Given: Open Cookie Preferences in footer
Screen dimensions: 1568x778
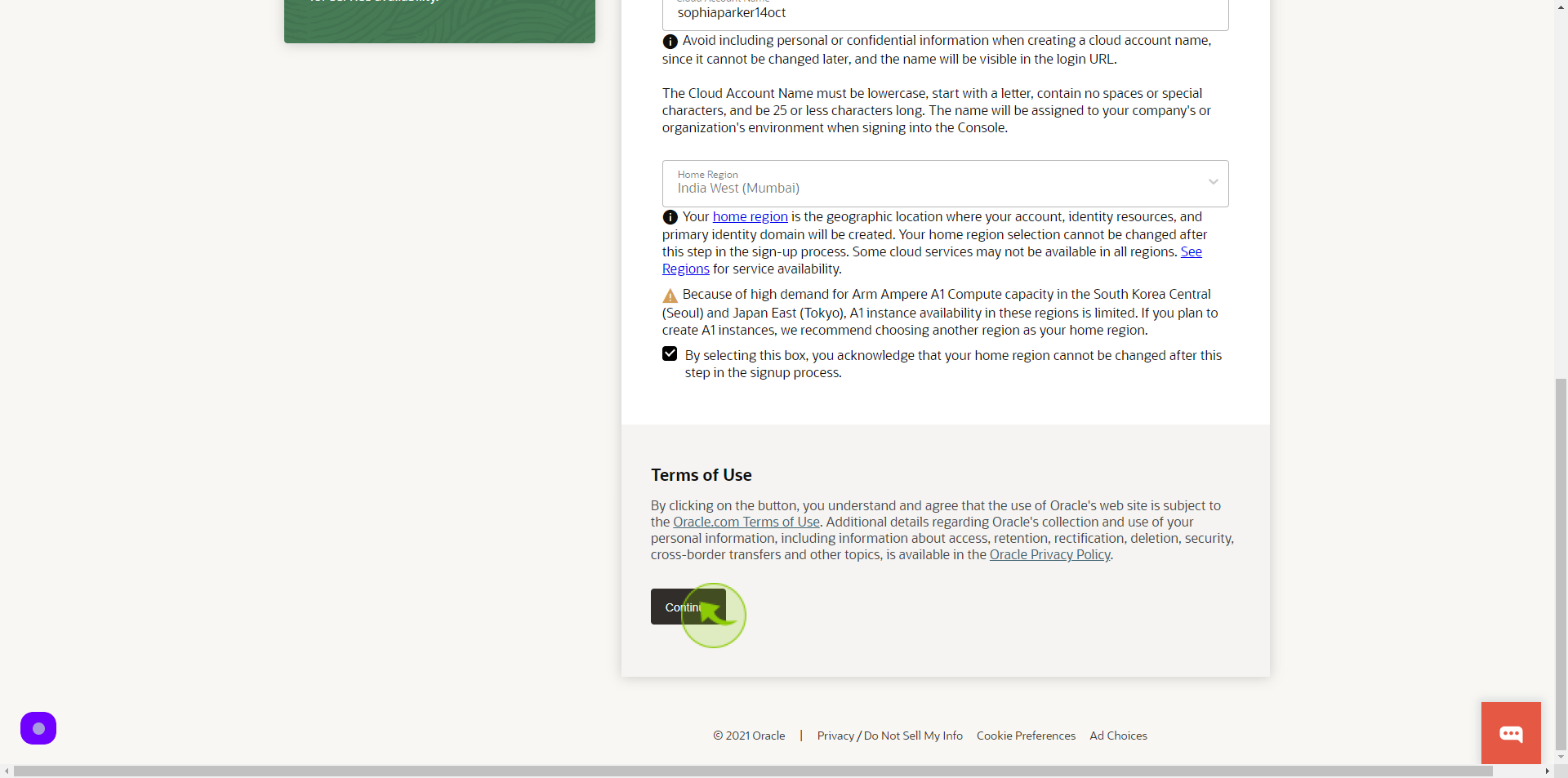Looking at the screenshot, I should point(1026,736).
